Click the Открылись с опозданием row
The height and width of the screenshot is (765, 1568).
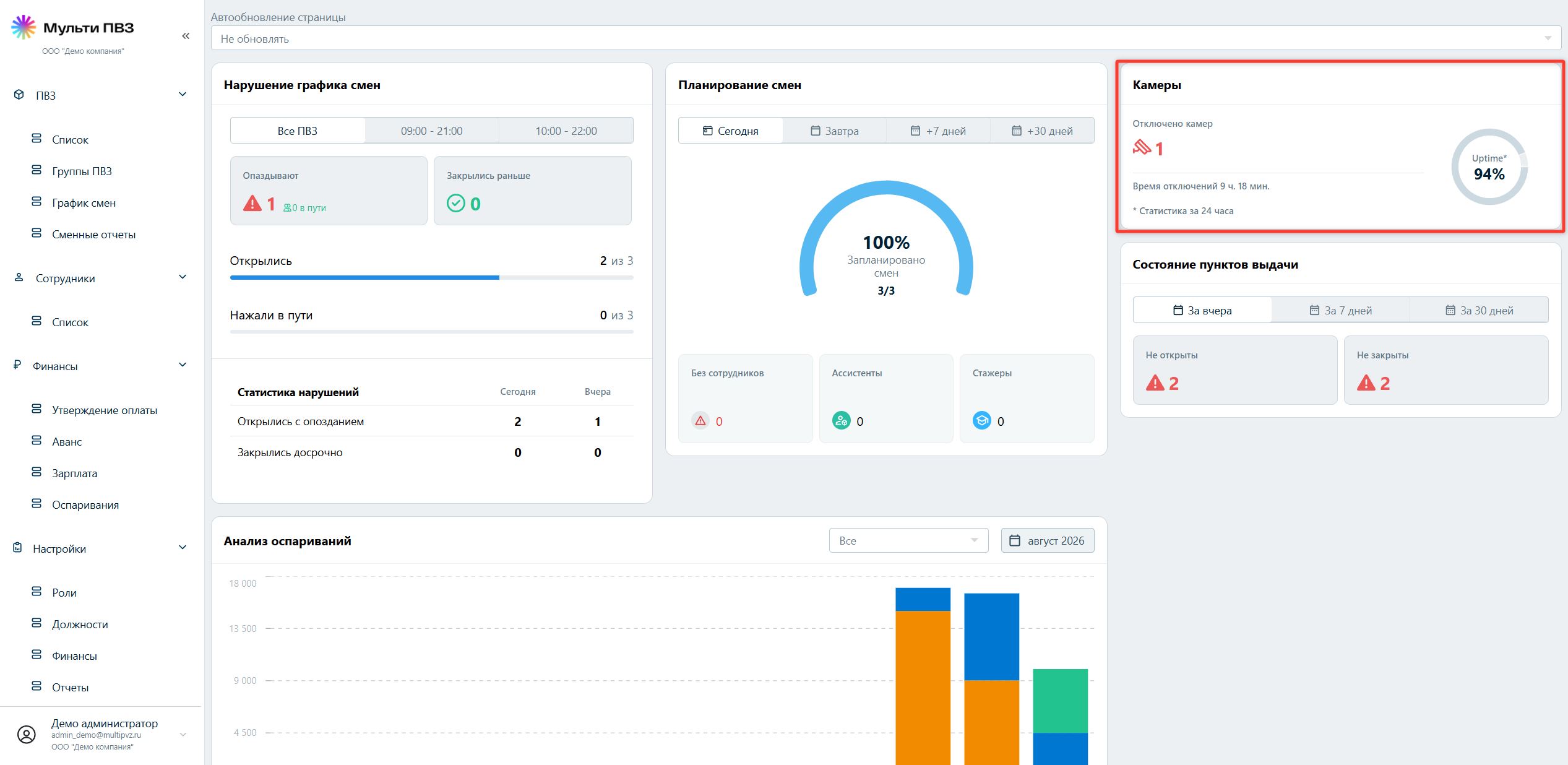click(x=432, y=421)
